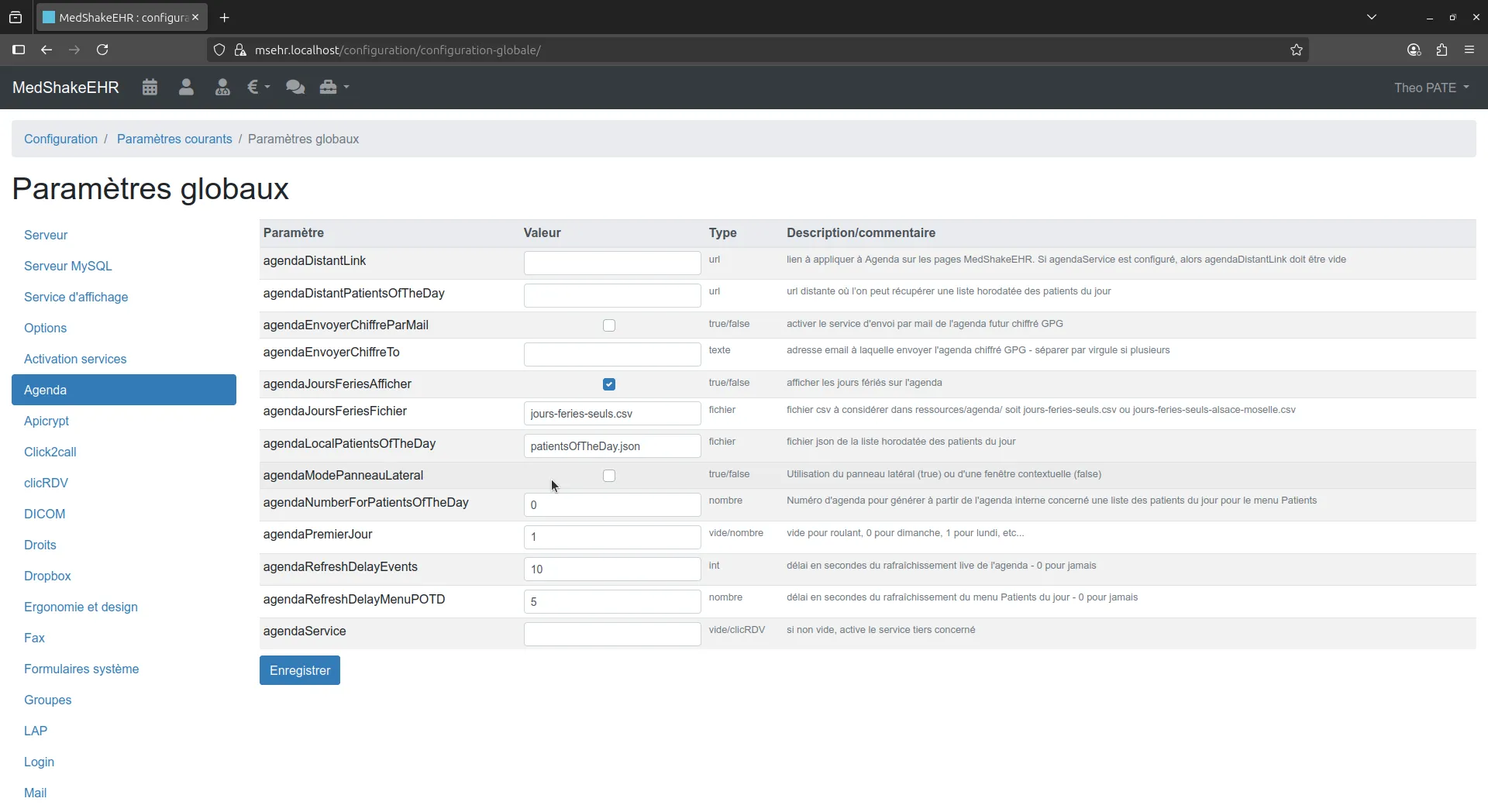This screenshot has height=812, width=1488.
Task: Open the chat messages bubble icon
Action: [x=295, y=88]
